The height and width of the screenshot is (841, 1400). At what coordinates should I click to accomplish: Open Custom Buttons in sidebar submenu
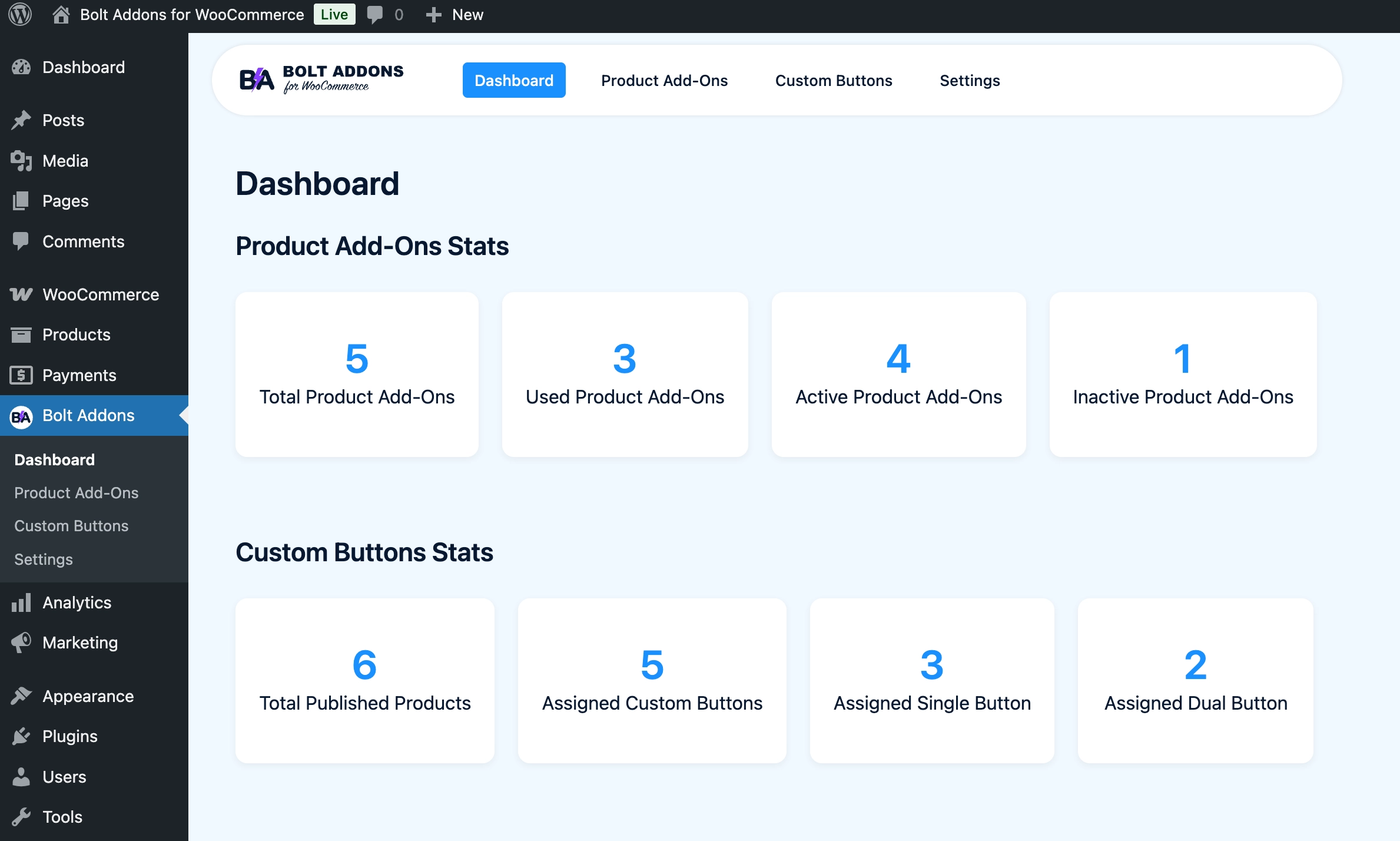71,526
